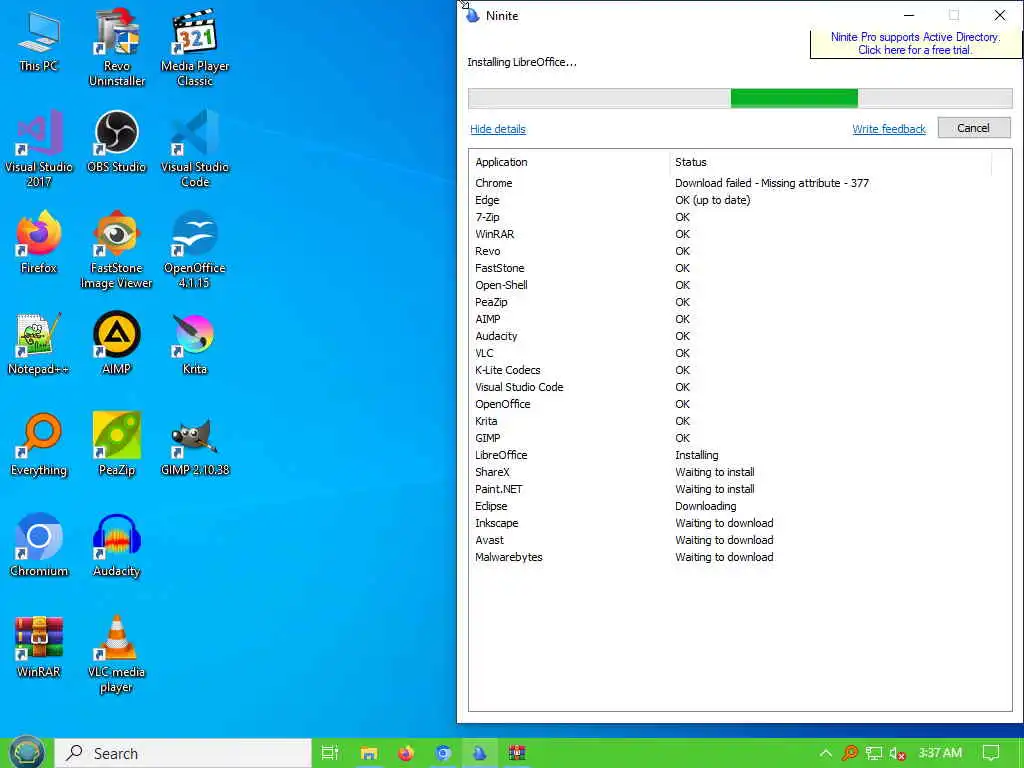
Task: Select Visual Studio 2017 desktop icon
Action: (39, 148)
